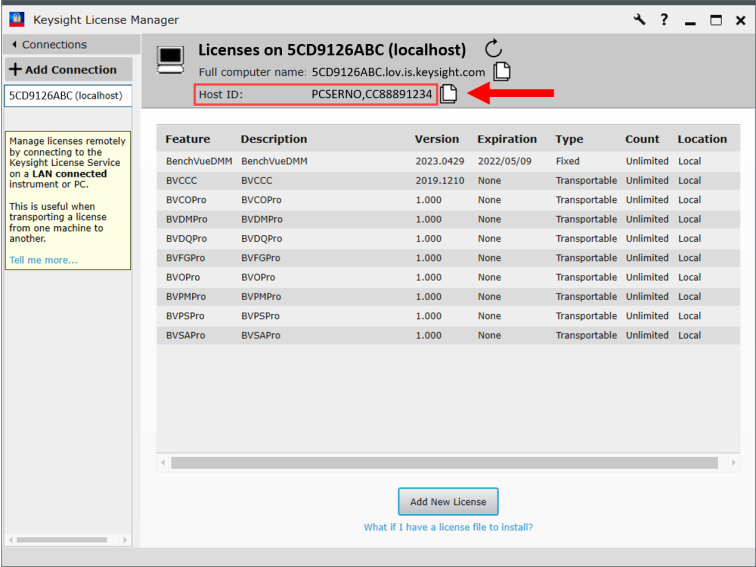This screenshot has height=567, width=756.
Task: Click the license table scrollbar left arrow
Action: pyautogui.click(x=163, y=463)
